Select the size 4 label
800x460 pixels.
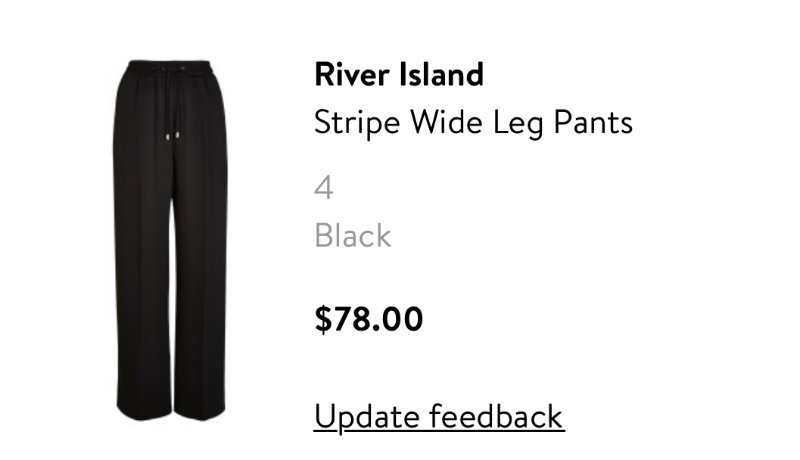coord(324,188)
